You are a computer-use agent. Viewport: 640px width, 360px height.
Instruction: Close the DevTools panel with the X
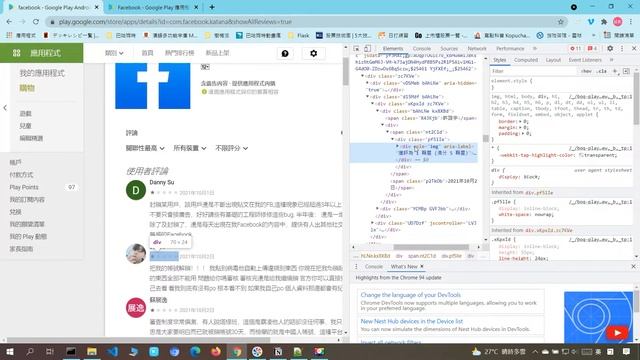pos(634,48)
